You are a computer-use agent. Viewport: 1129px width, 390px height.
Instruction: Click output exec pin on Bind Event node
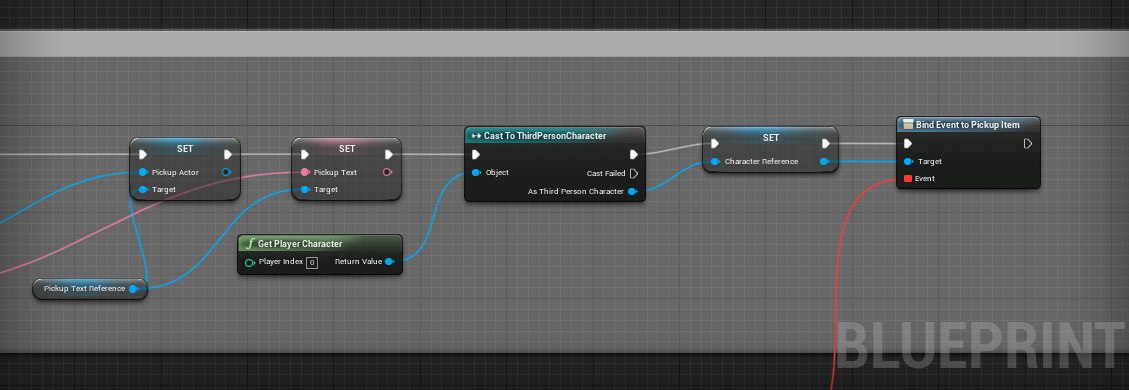tap(1027, 144)
